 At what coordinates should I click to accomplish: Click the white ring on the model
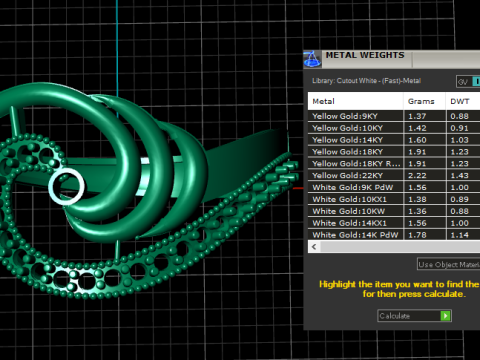click(x=67, y=187)
